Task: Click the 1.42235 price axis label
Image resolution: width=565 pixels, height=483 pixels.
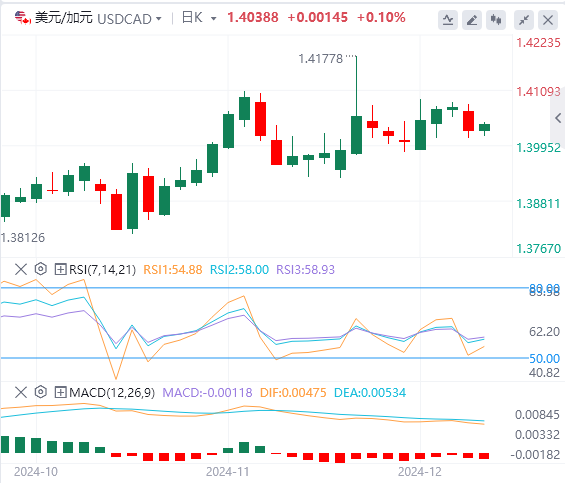Action: [538, 43]
